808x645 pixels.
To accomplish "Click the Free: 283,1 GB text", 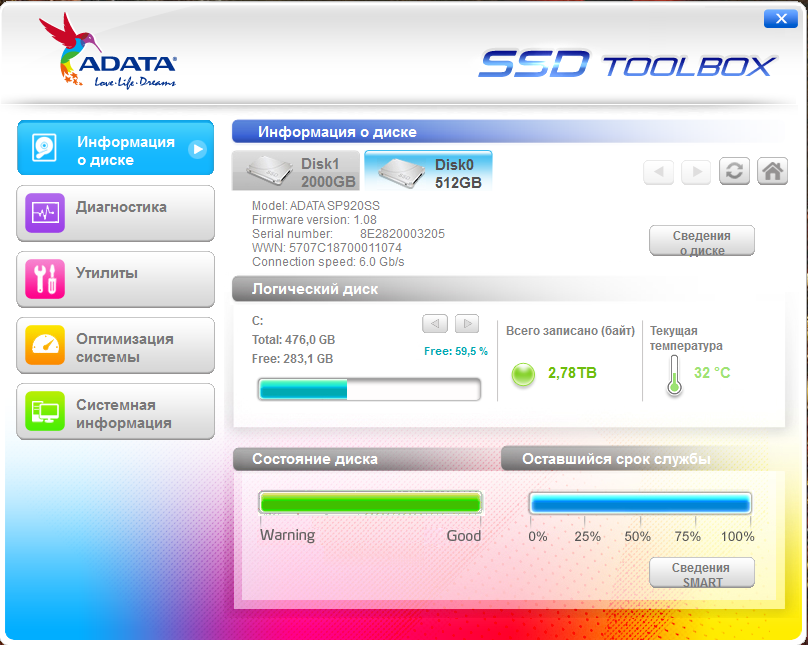I will (x=292, y=359).
